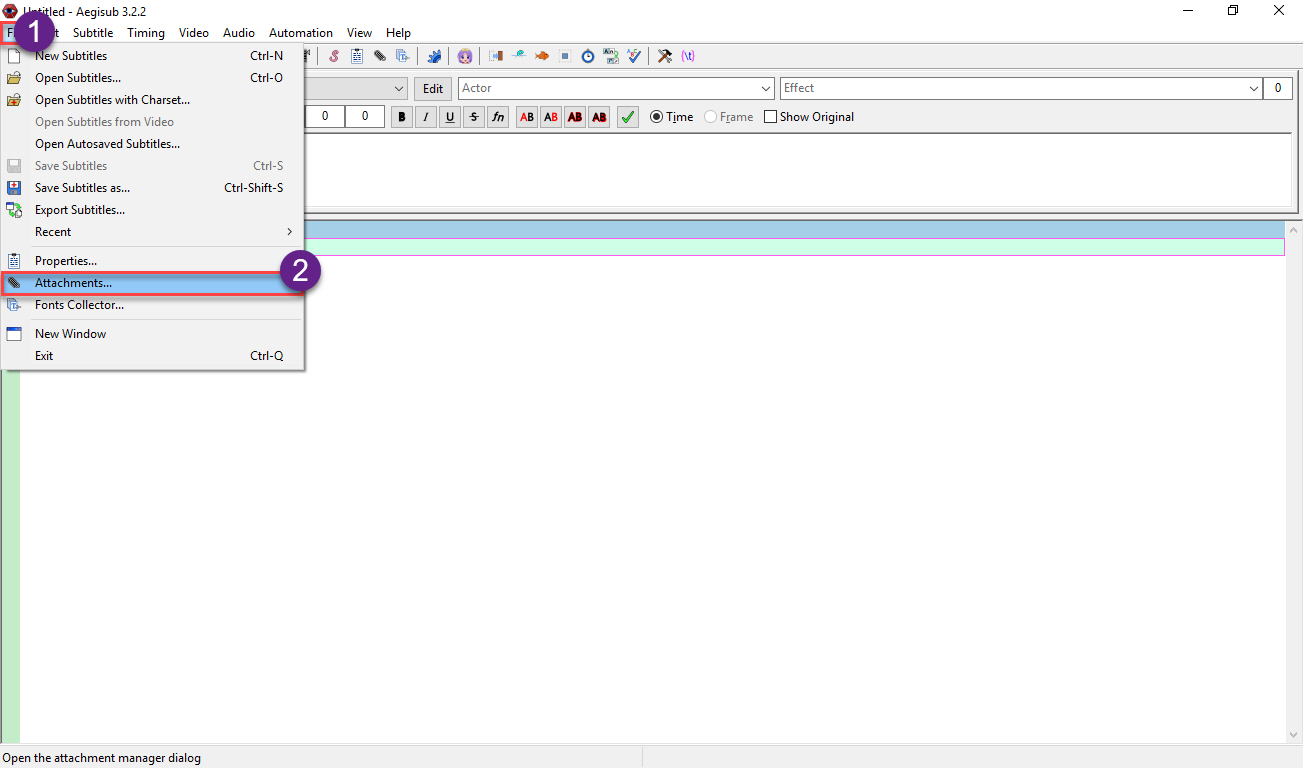The image size is (1303, 768).
Task: Open Options via the hammer-and-wrench icon
Action: 665,56
